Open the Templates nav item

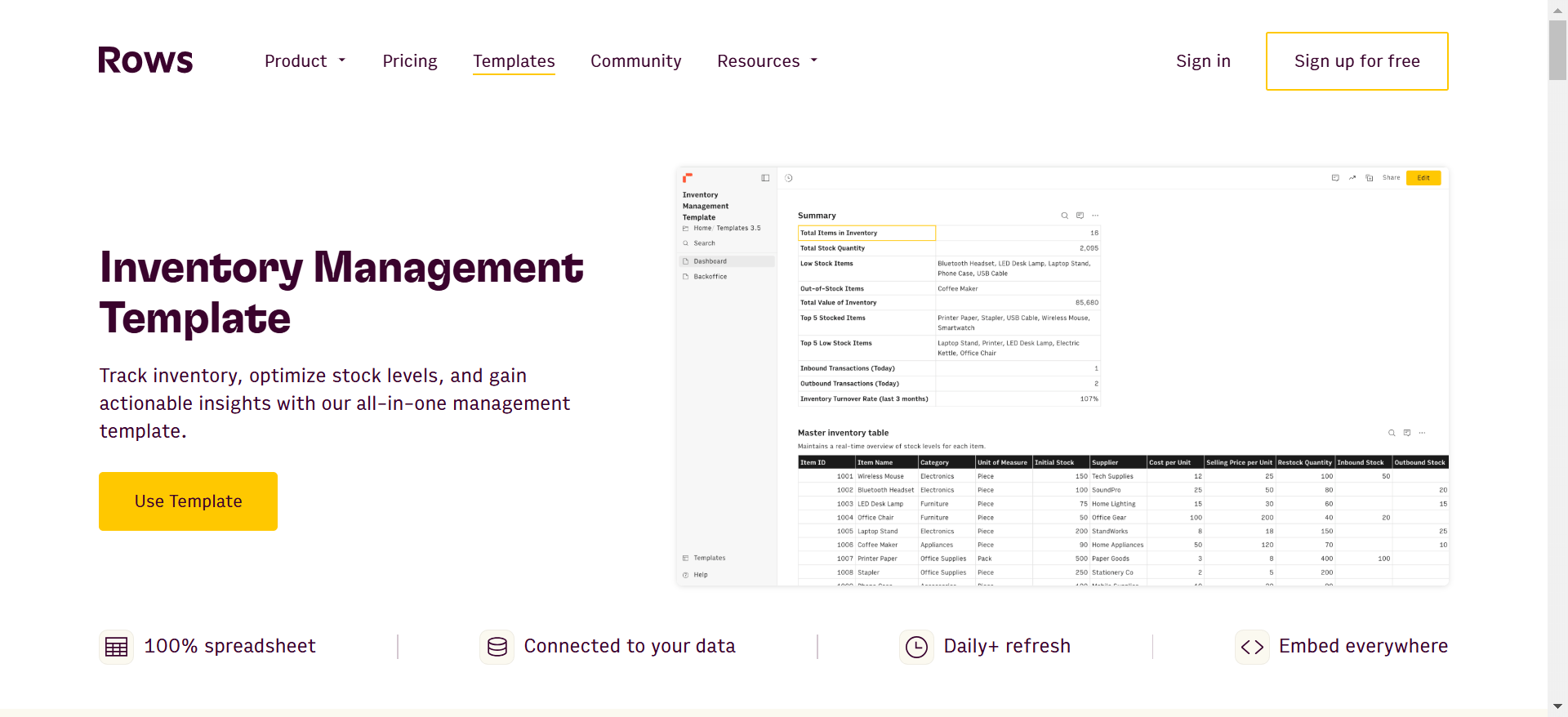point(514,61)
